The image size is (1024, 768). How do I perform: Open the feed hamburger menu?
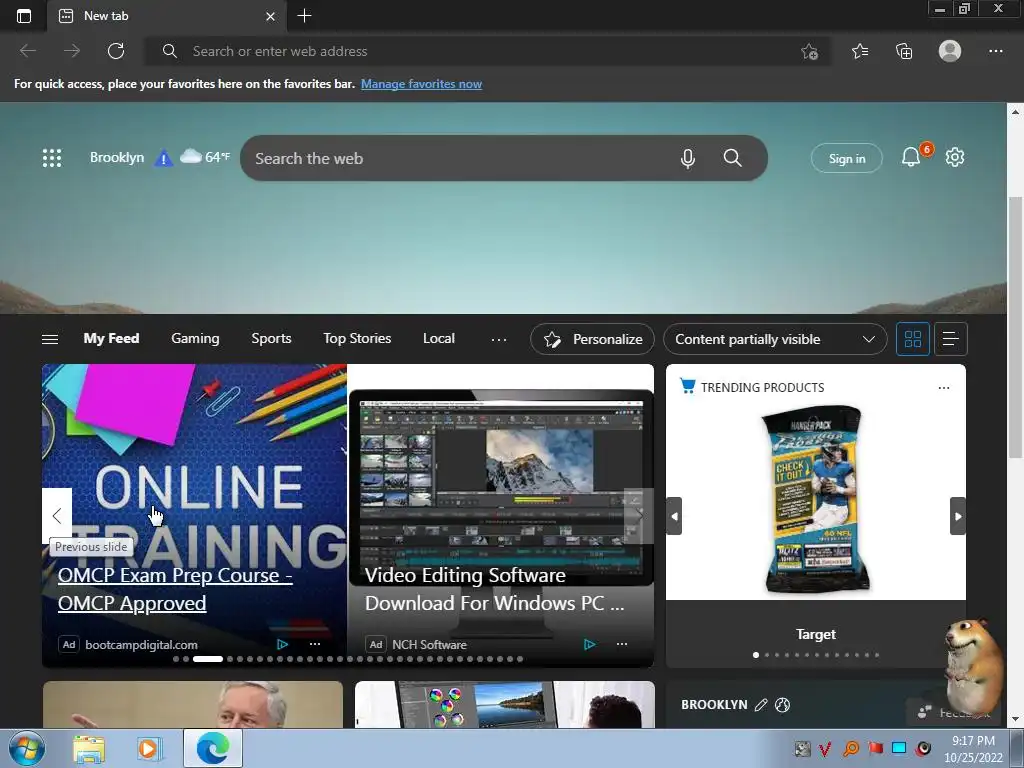click(50, 339)
